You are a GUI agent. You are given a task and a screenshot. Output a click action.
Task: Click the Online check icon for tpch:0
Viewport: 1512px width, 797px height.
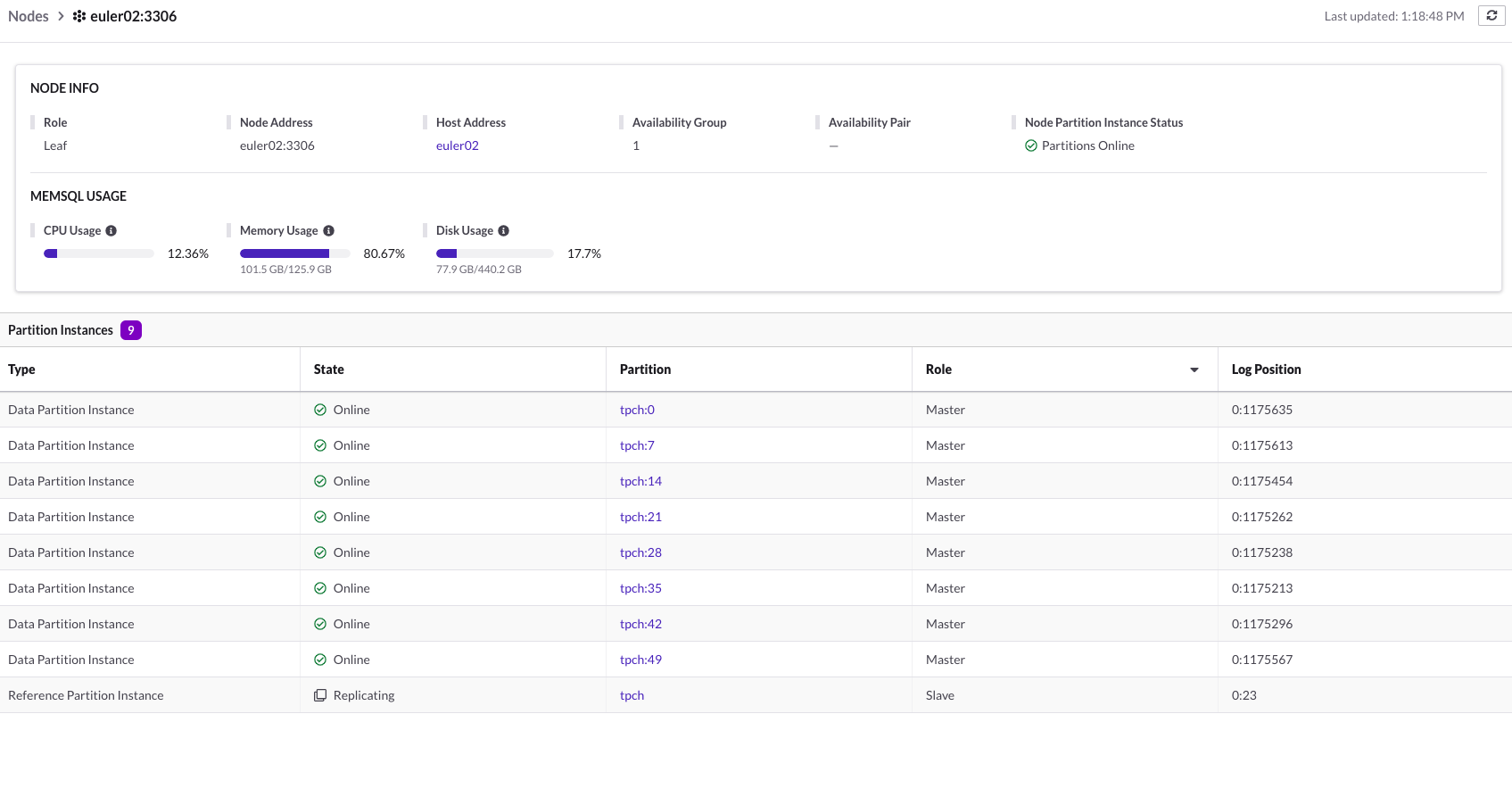(320, 410)
